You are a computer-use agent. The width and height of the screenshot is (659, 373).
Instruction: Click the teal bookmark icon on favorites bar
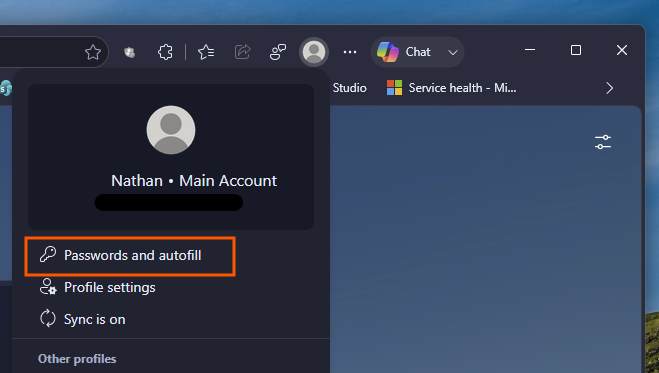[6, 88]
